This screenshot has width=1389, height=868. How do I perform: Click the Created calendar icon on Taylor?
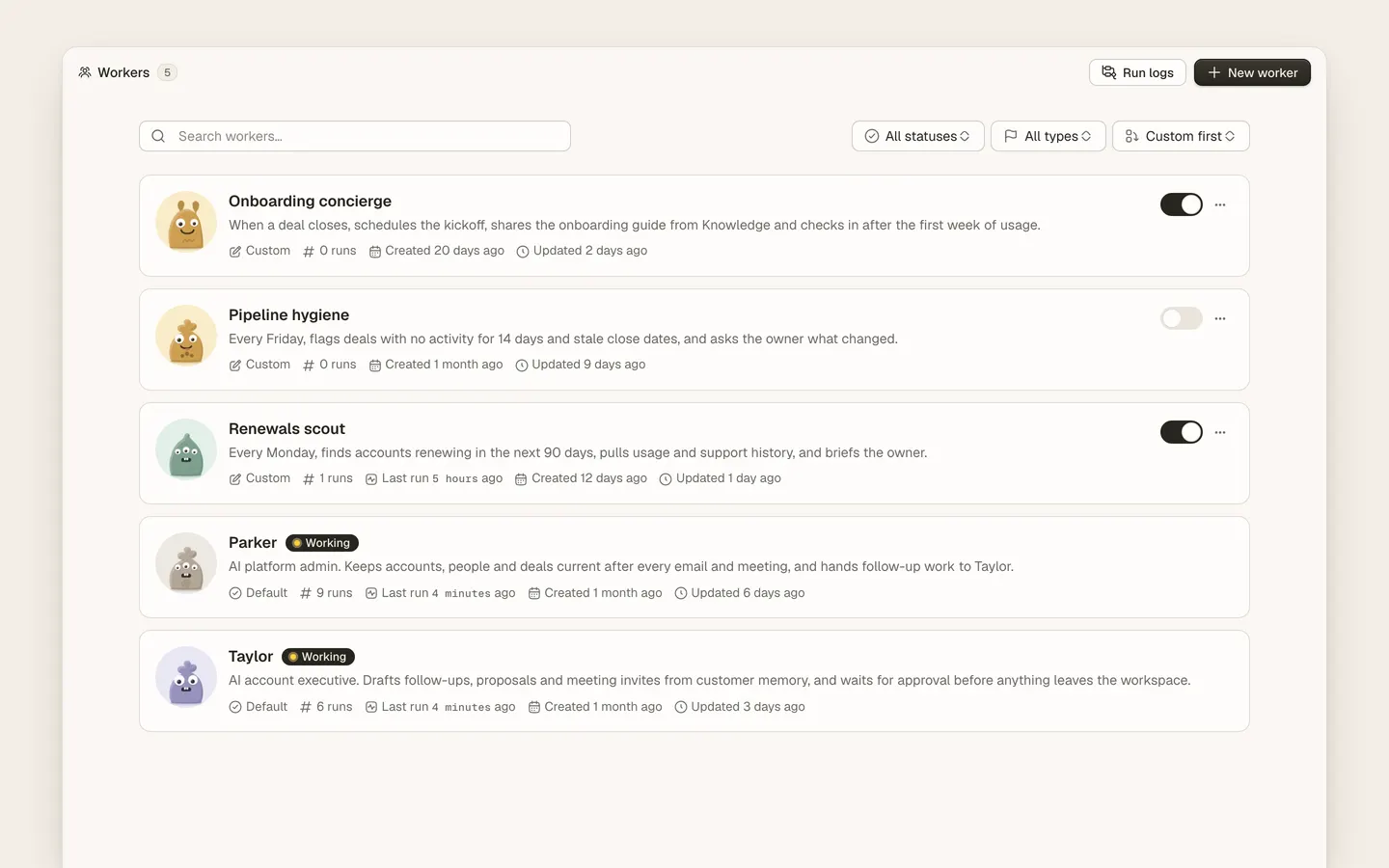(x=534, y=707)
